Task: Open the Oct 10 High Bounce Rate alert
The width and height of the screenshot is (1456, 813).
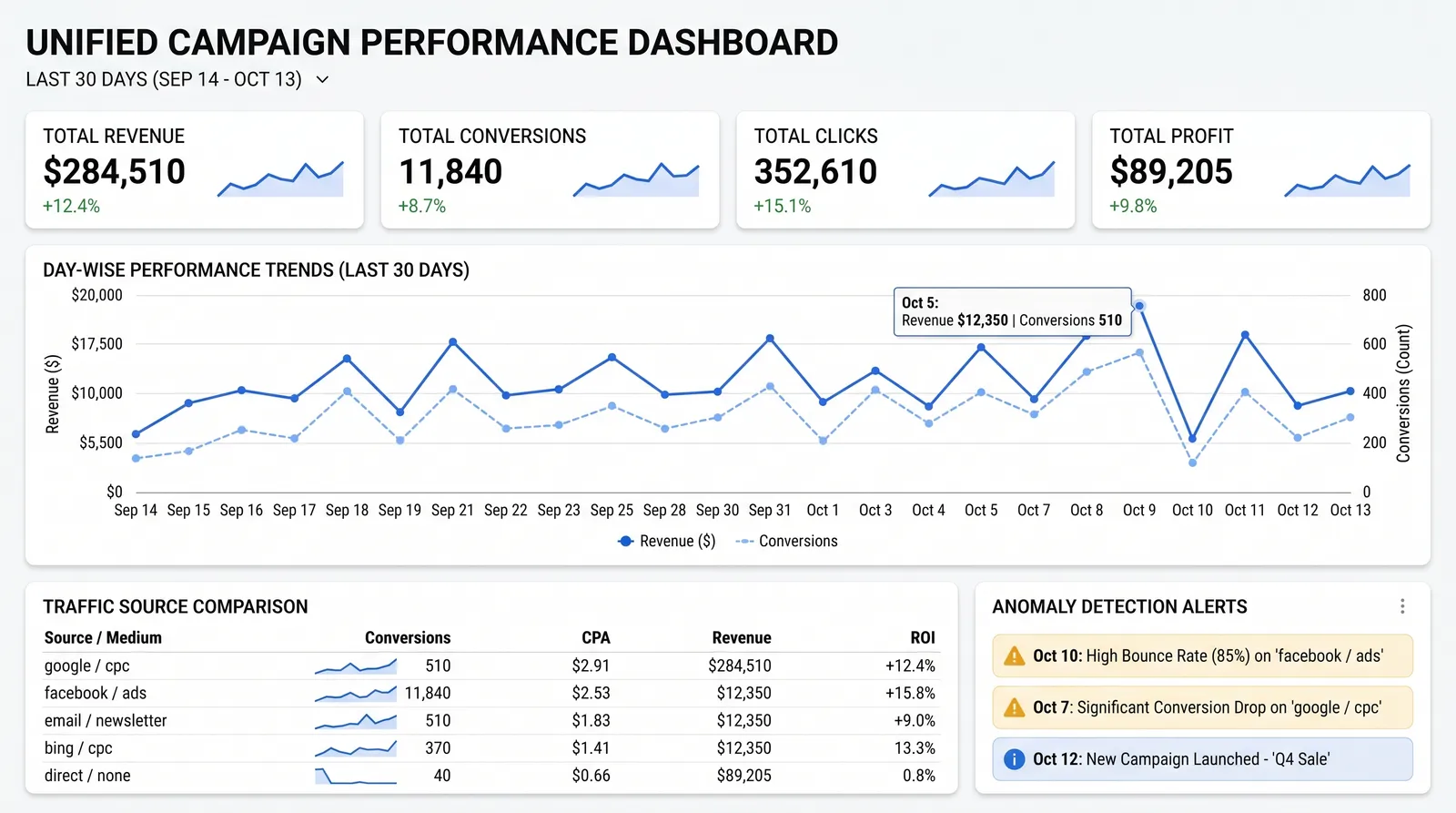Action: (x=1202, y=655)
